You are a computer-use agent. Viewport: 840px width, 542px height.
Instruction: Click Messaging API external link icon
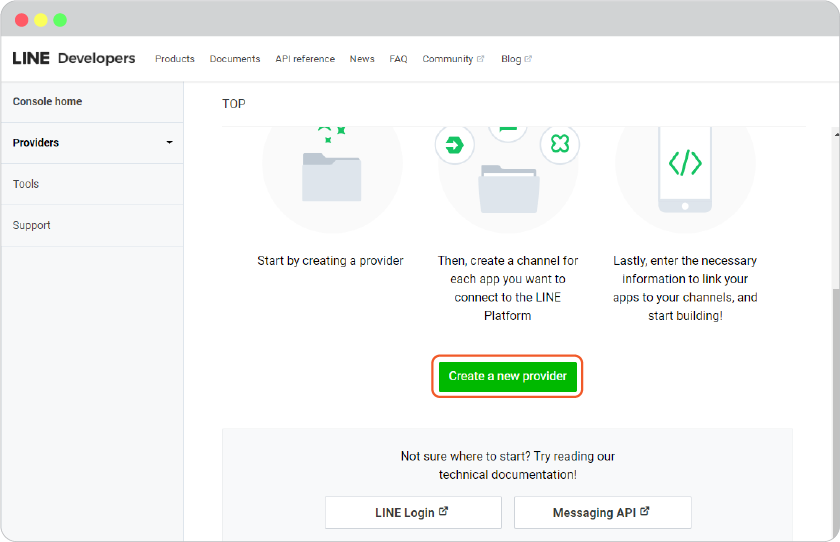click(x=644, y=511)
